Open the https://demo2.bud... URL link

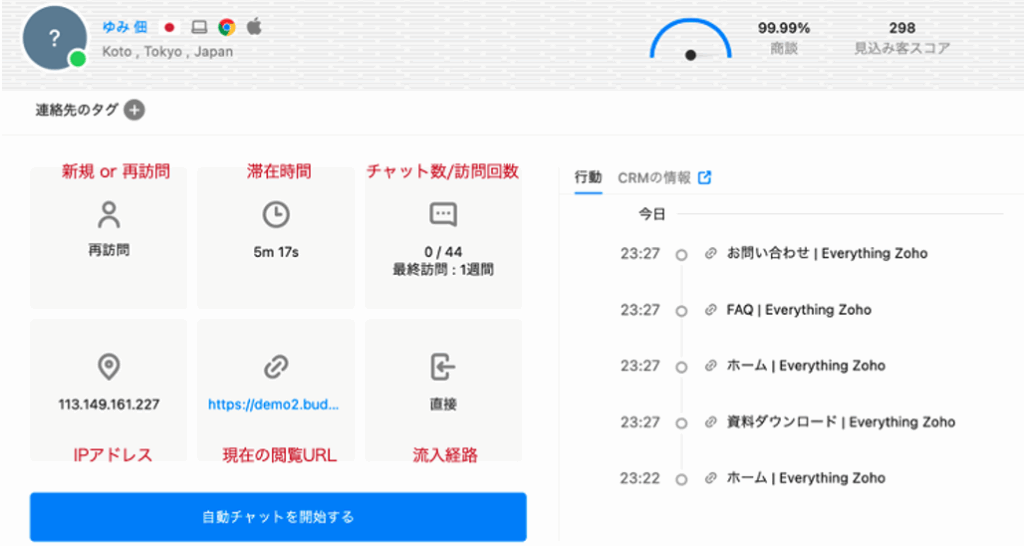click(x=274, y=405)
